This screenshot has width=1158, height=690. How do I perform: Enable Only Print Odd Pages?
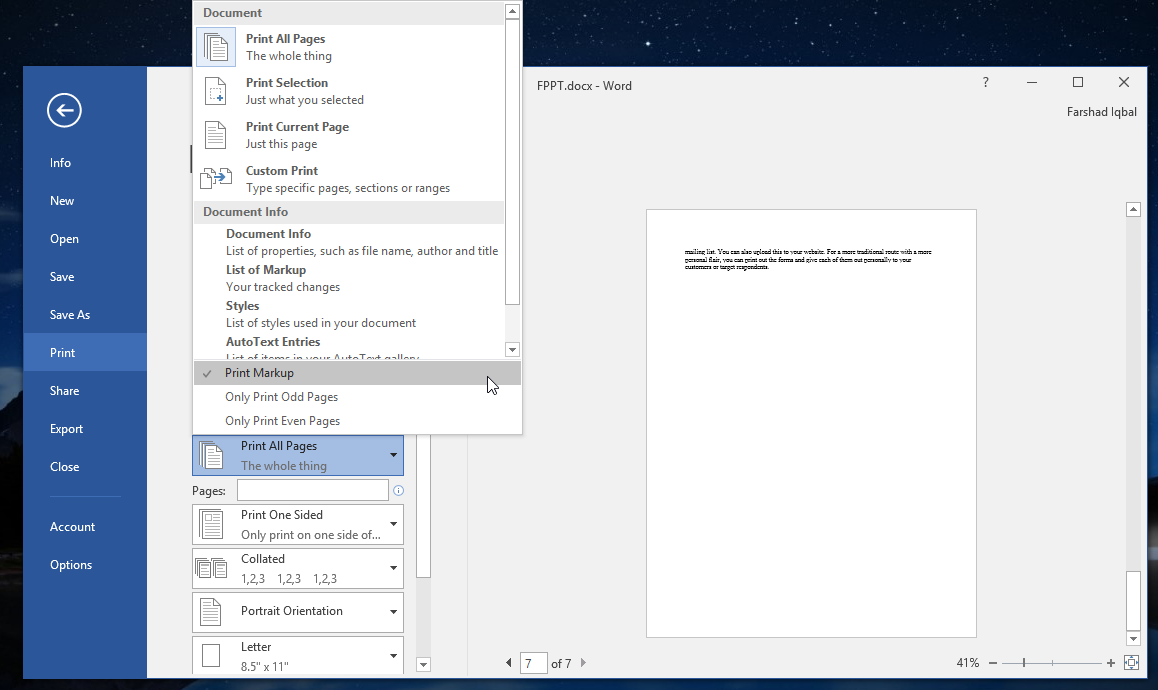(x=282, y=397)
